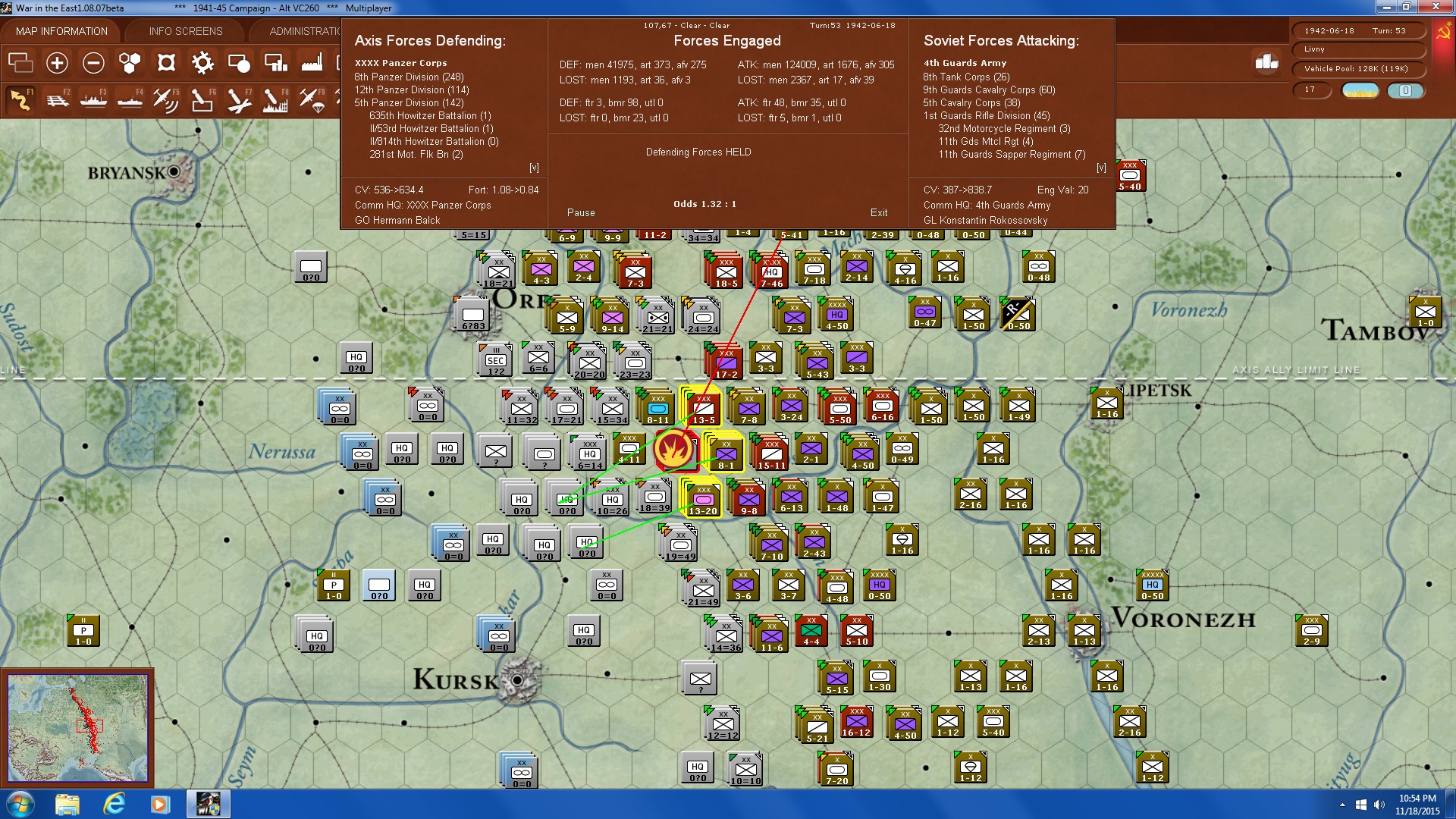Screen dimensions: 1456x819
Task: Click the Livny location field
Action: 1357,49
